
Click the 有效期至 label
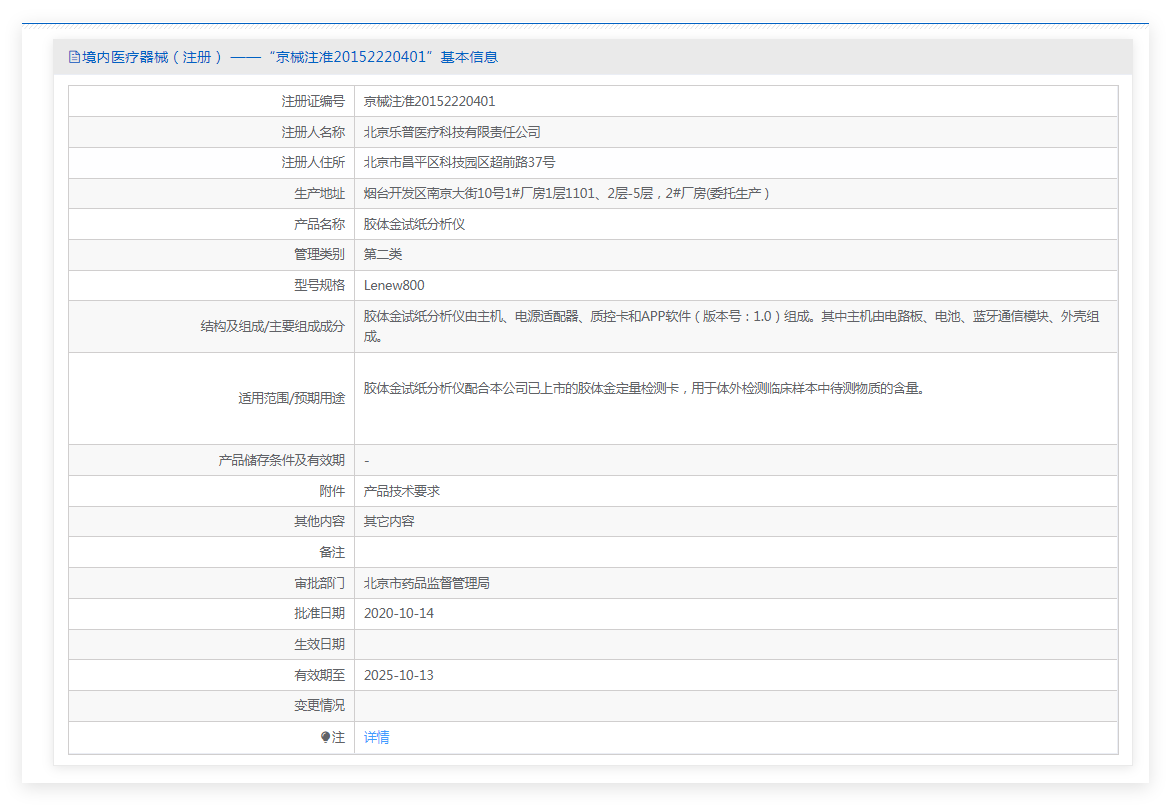click(320, 675)
